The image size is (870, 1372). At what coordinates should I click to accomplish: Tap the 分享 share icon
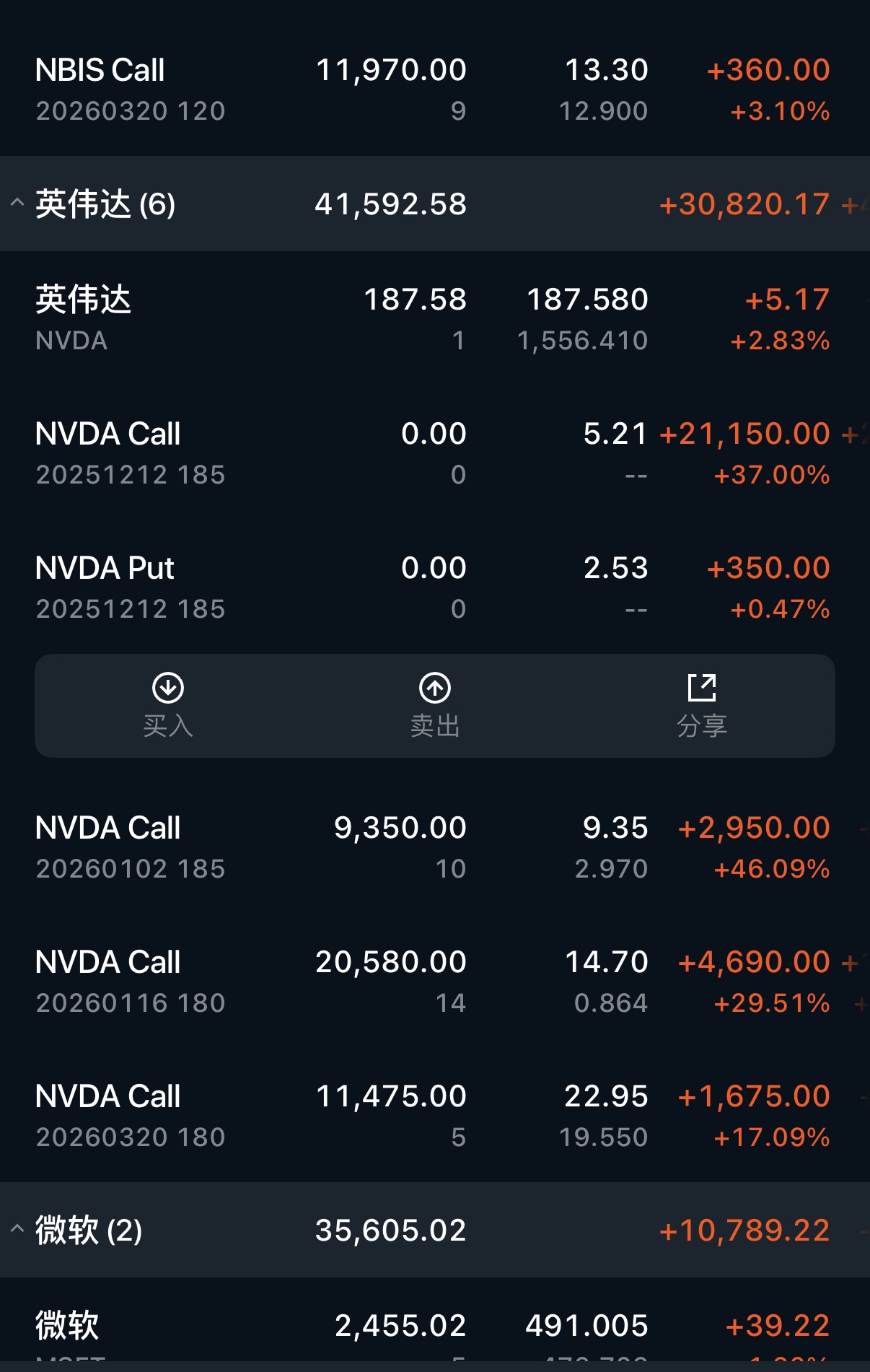(702, 688)
